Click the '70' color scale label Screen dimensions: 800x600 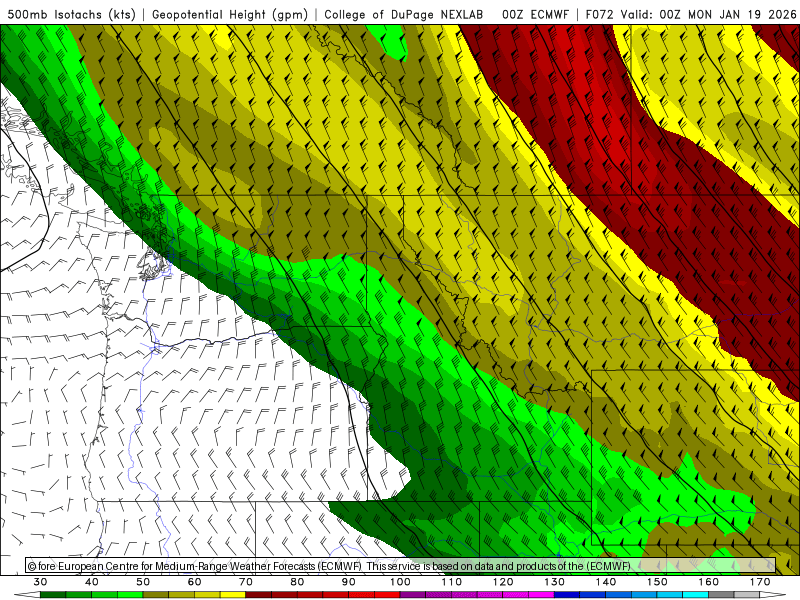pyautogui.click(x=246, y=582)
